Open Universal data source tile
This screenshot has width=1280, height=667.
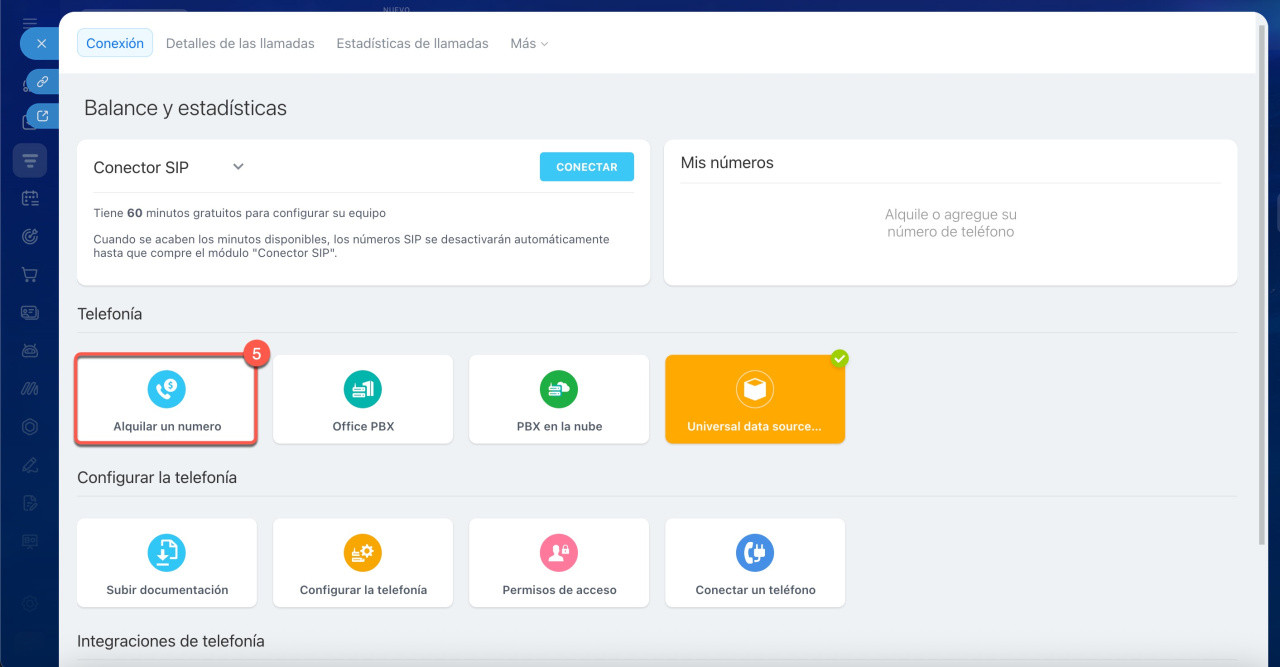pyautogui.click(x=754, y=399)
